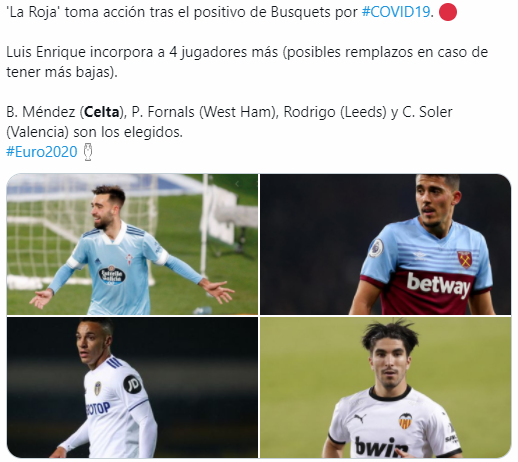Screen dimensions: 518x462
Task: Click the Luis Enrique sentence text
Action: tap(247, 62)
